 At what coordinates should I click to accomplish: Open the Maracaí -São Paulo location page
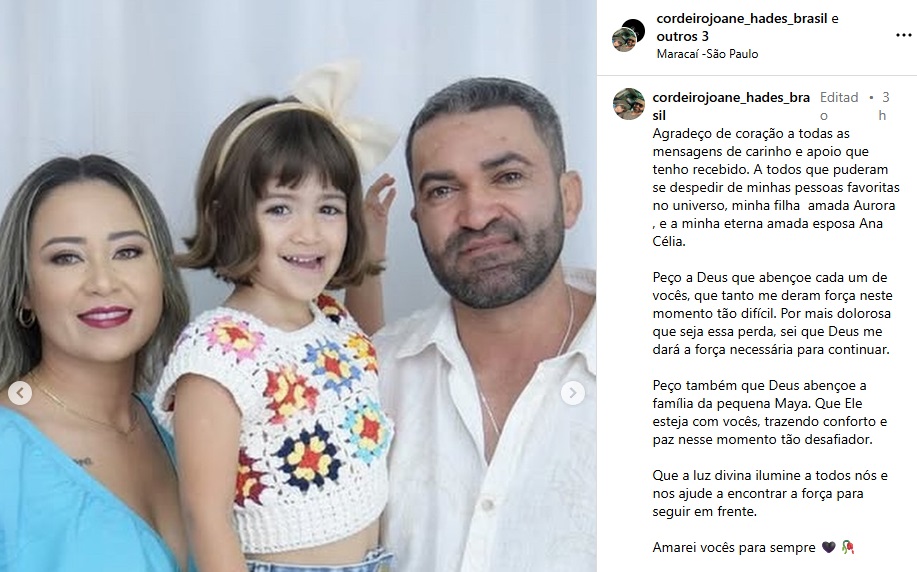[707, 54]
